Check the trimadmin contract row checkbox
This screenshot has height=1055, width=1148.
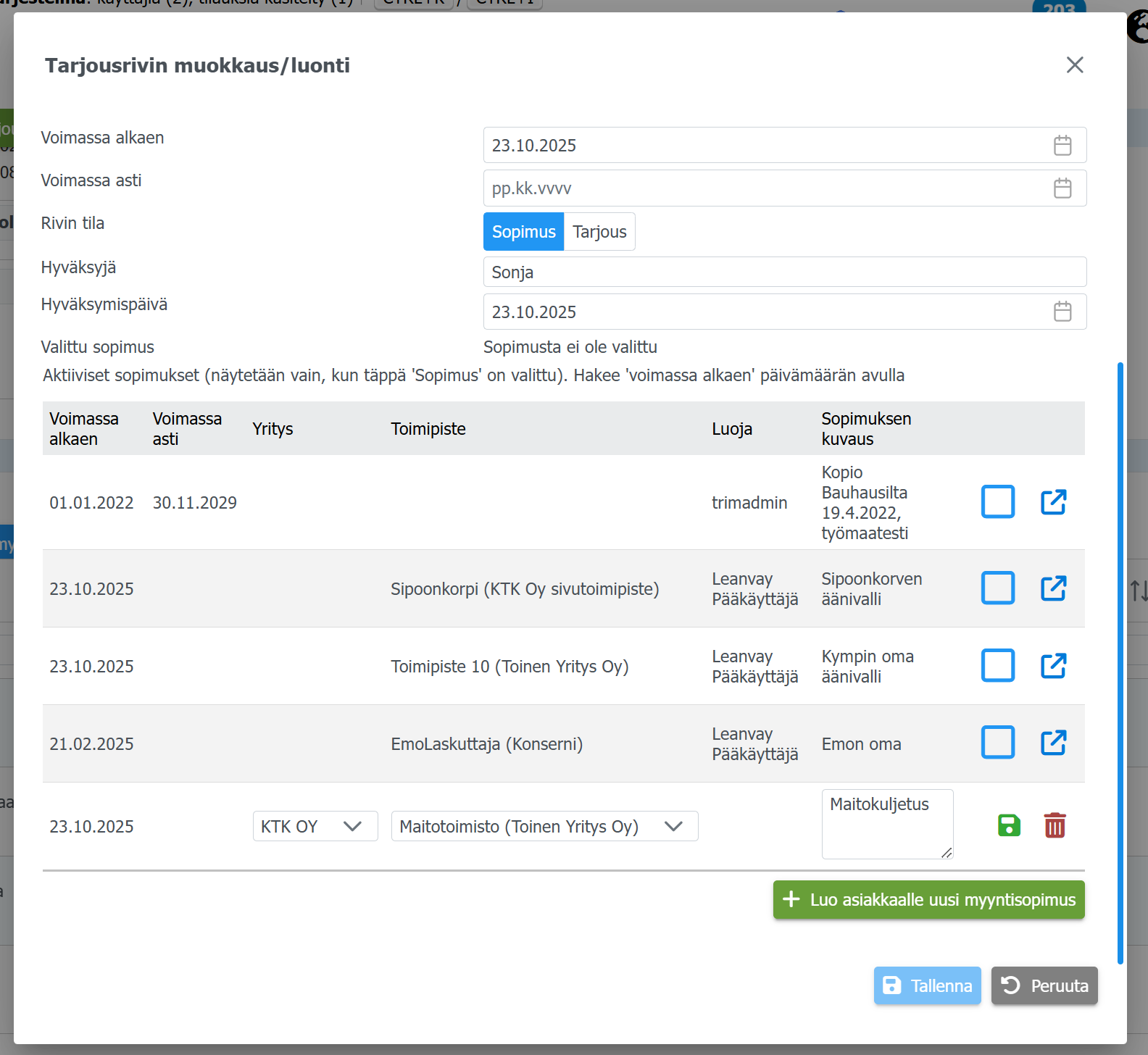tap(997, 502)
